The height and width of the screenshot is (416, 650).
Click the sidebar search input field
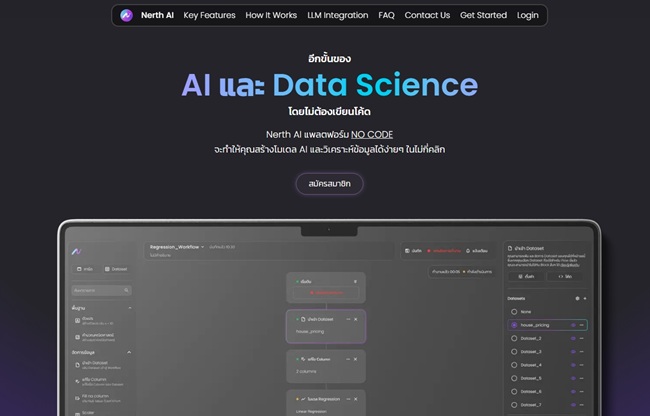coord(97,291)
